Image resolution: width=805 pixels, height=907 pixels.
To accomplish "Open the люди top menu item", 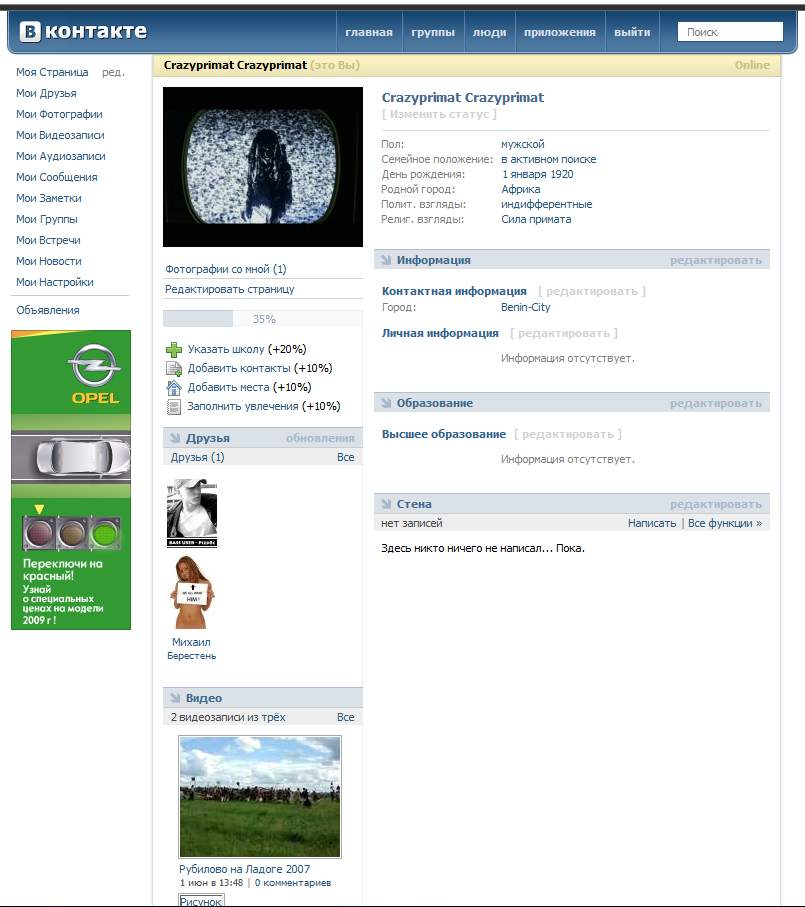I will [489, 32].
